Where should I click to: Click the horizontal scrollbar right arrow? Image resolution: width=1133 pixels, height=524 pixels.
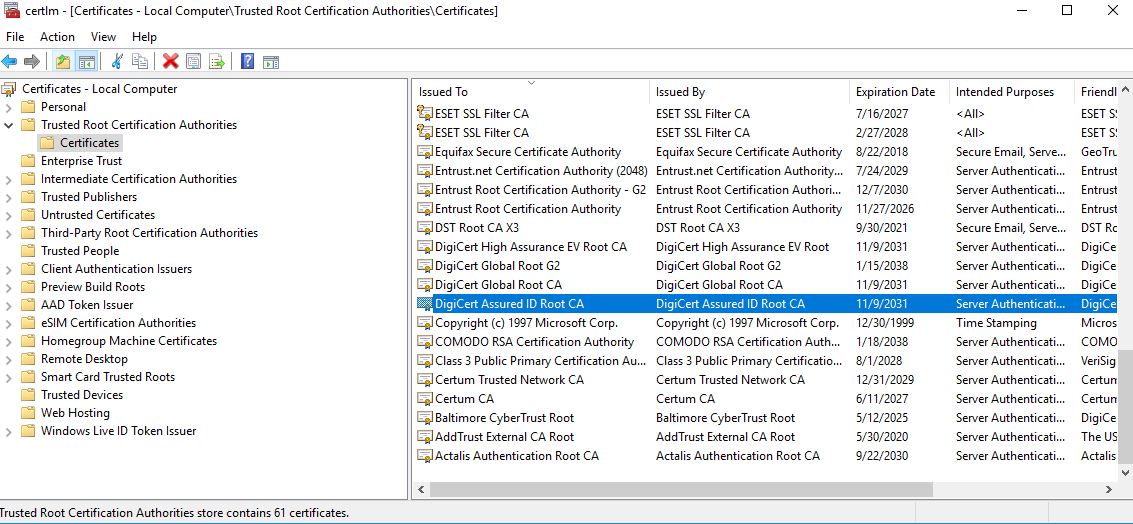[x=1109, y=489]
